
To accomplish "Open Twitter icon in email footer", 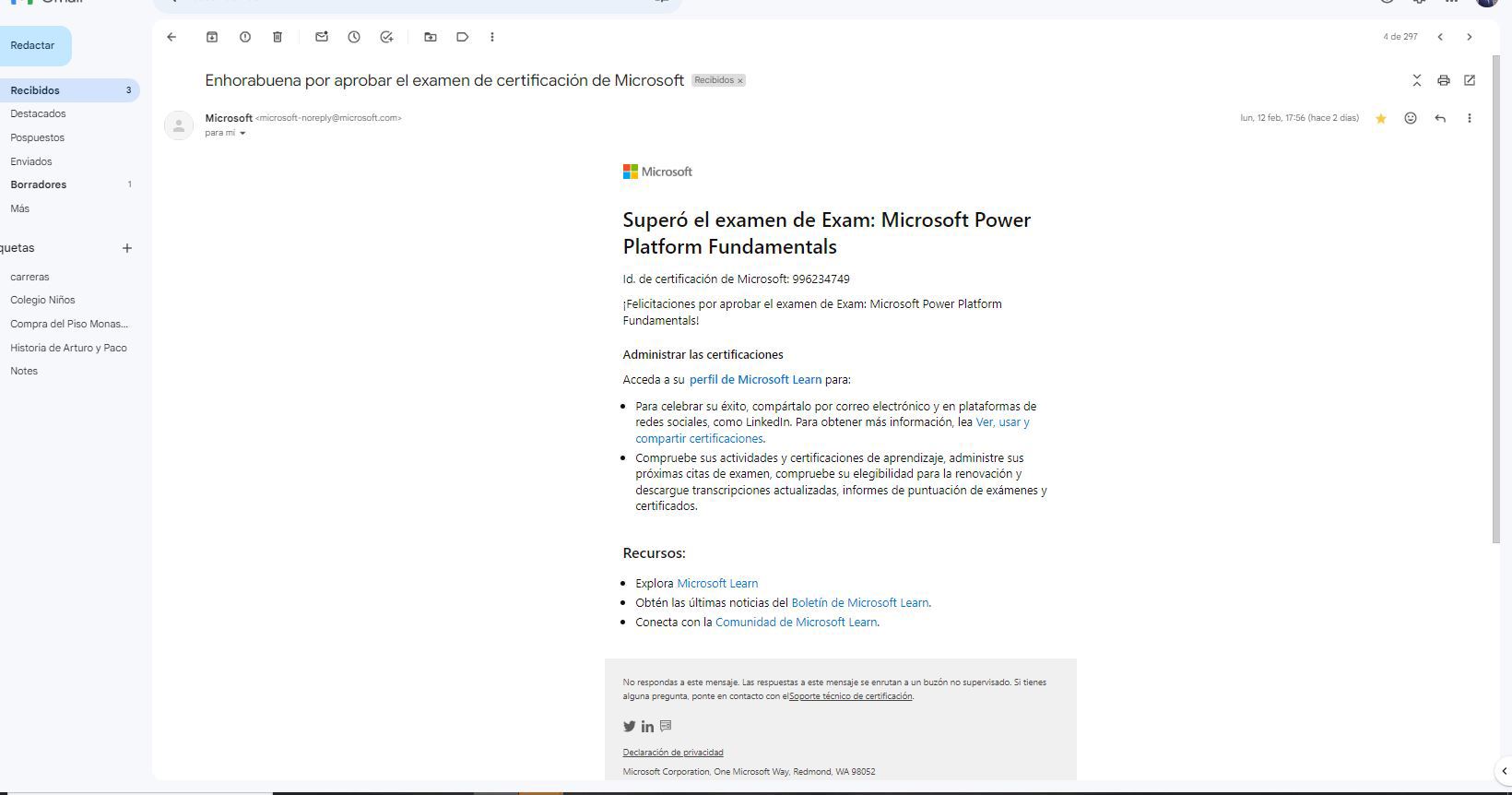I will tap(630, 727).
